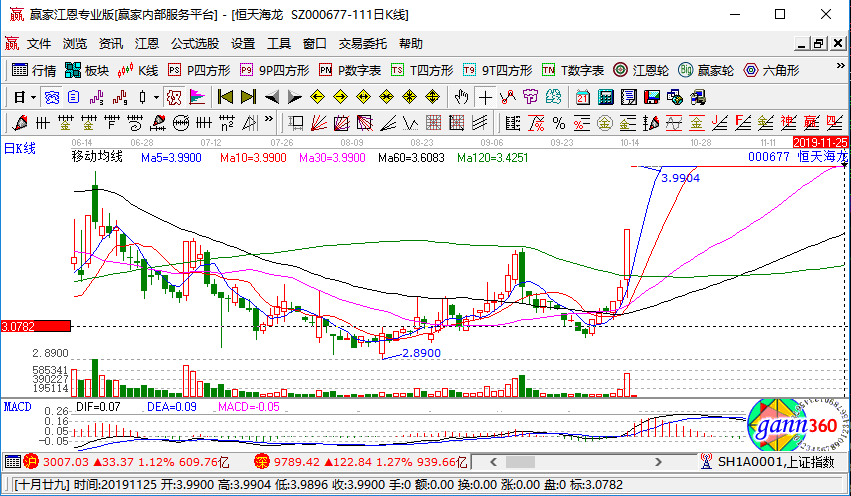
Task: Step one bar left with gray arrow
Action: [272, 98]
